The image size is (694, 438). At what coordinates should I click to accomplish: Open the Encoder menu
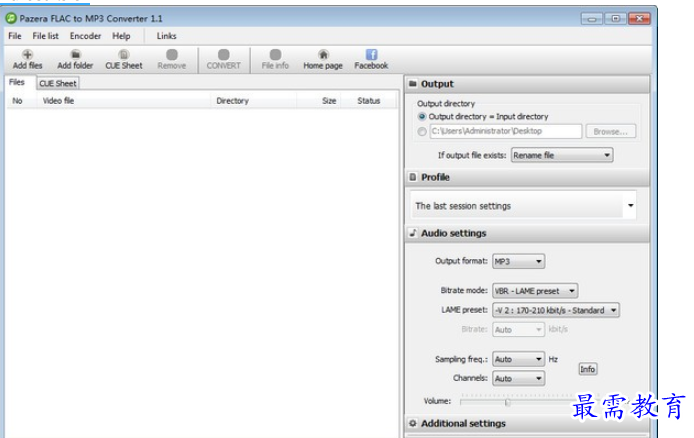[x=85, y=36]
